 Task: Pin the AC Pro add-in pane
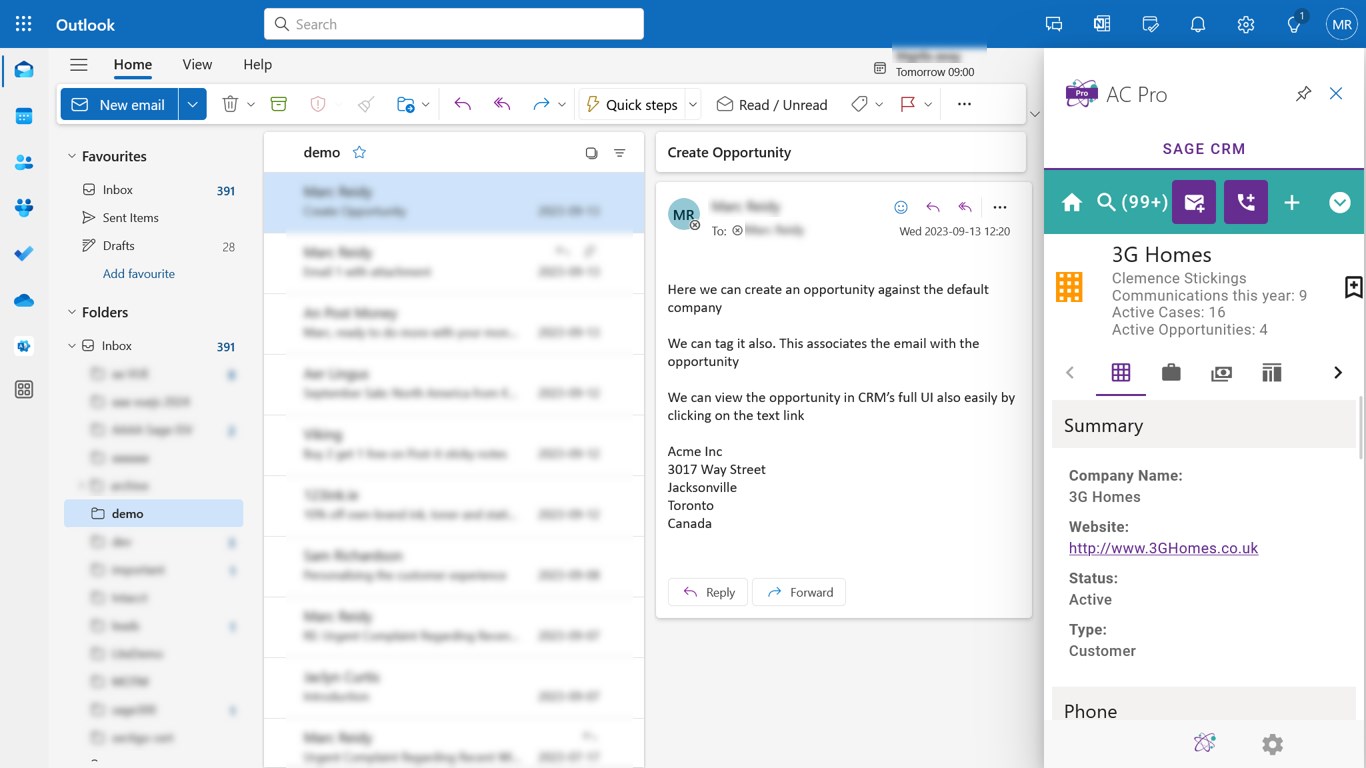pos(1303,94)
